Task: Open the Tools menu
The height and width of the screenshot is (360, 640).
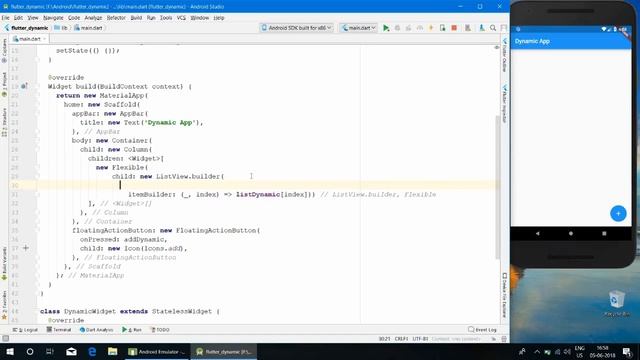Action: tap(166, 18)
